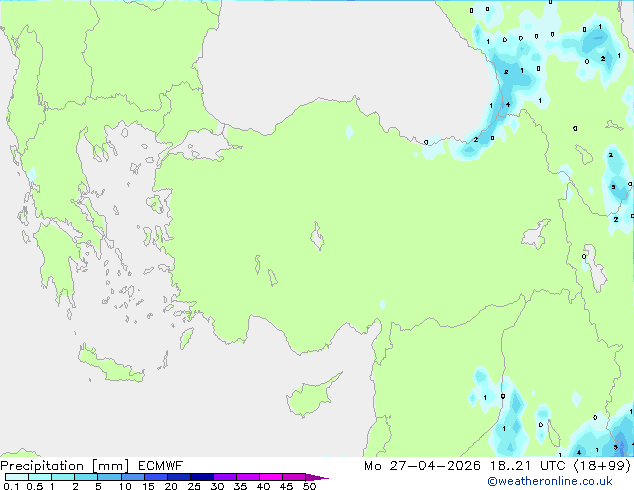Click the island of Cyprus on map

pos(311,395)
